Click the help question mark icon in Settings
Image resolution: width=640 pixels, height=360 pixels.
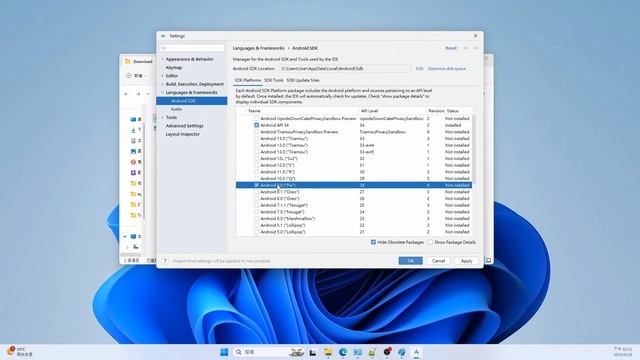(x=165, y=261)
